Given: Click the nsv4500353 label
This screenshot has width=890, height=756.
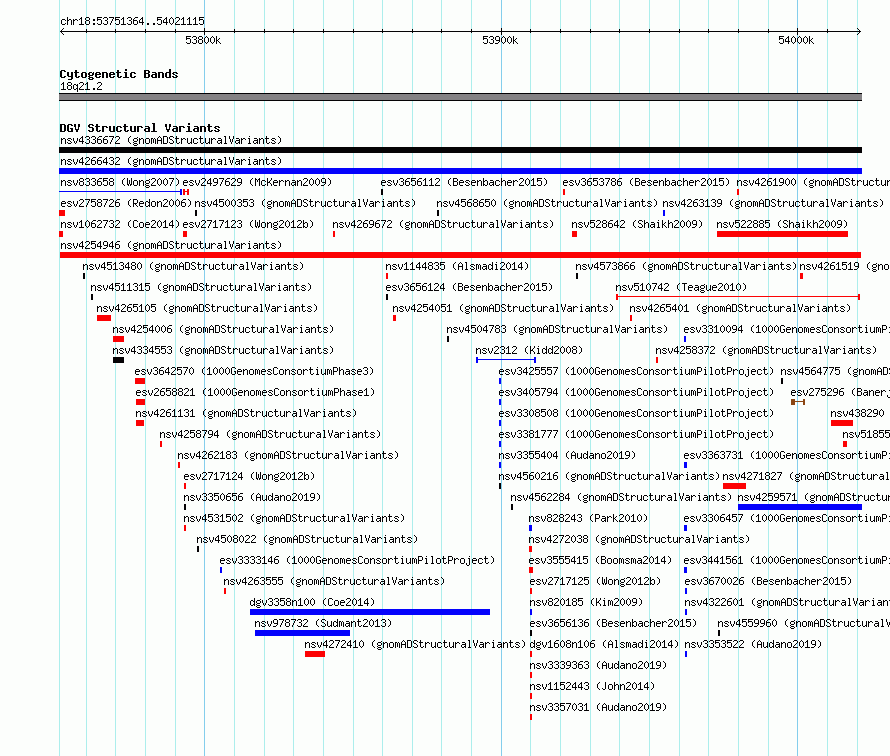Looking at the screenshot, I should pyautogui.click(x=305, y=203).
